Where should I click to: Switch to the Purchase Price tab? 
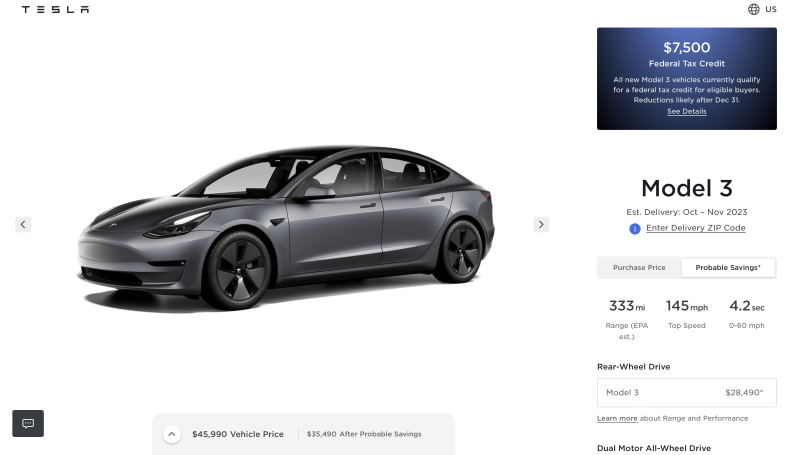coord(639,267)
